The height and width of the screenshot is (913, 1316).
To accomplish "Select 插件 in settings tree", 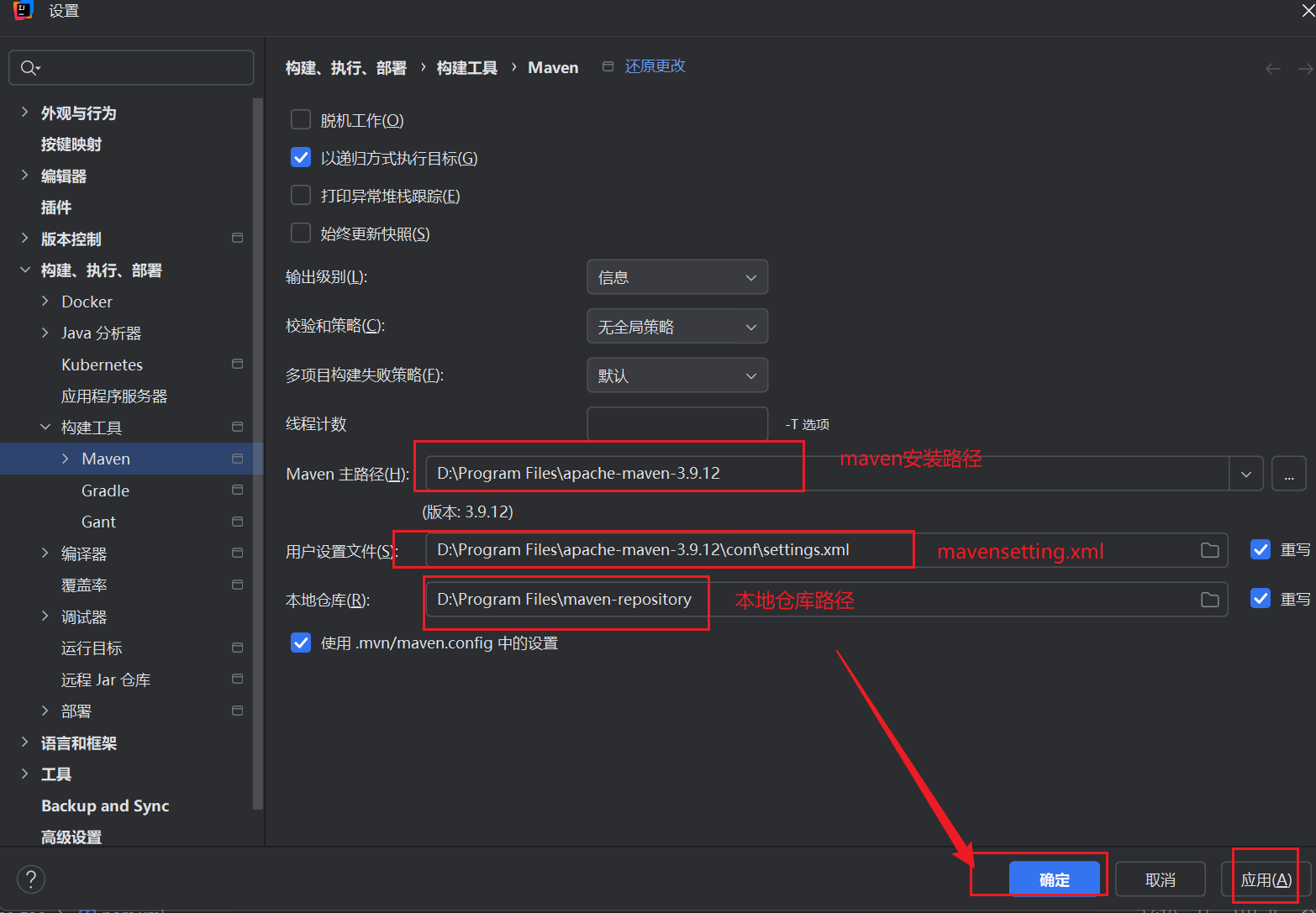I will tap(56, 207).
